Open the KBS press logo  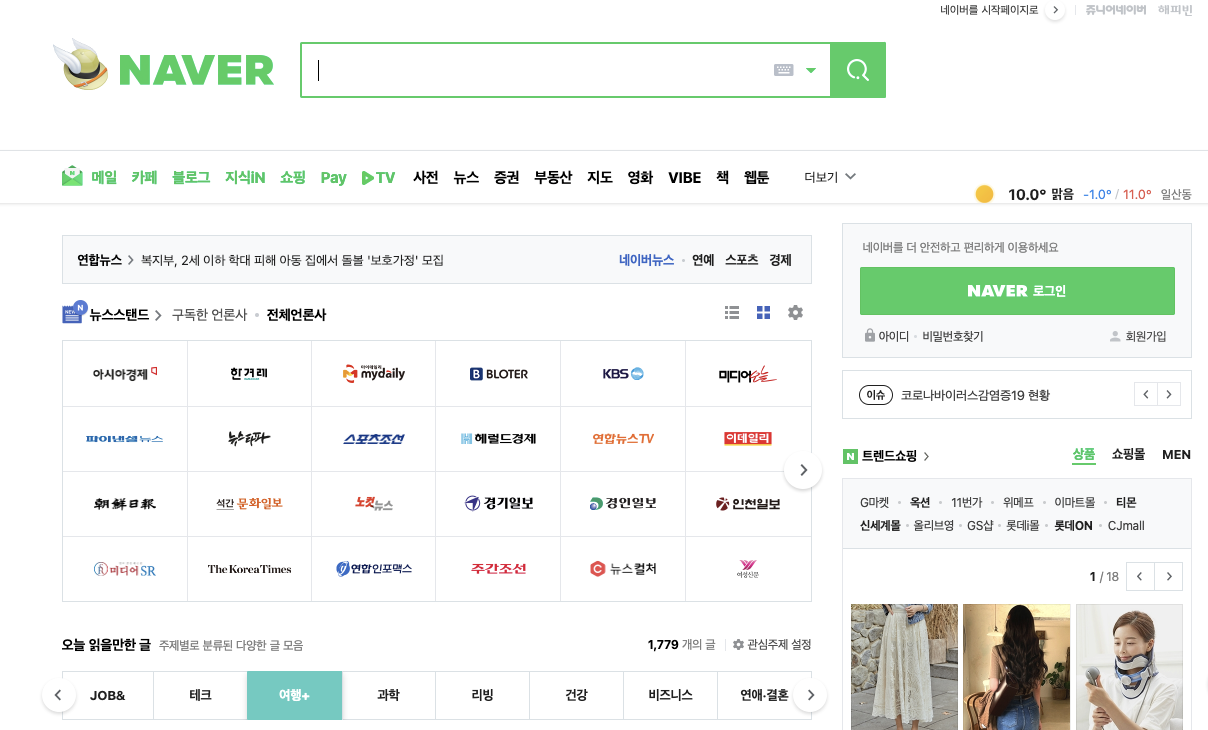pyautogui.click(x=623, y=373)
